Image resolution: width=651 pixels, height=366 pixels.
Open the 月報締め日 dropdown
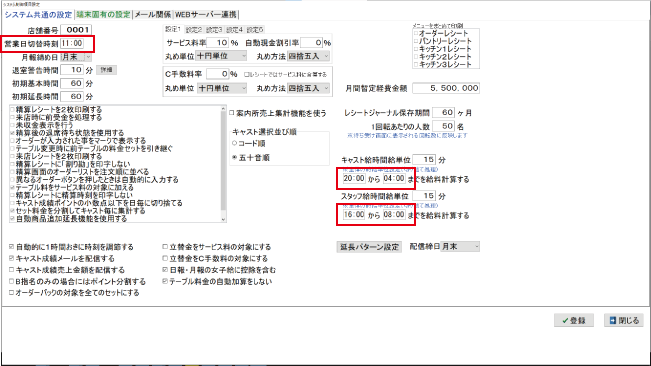pyautogui.click(x=76, y=57)
